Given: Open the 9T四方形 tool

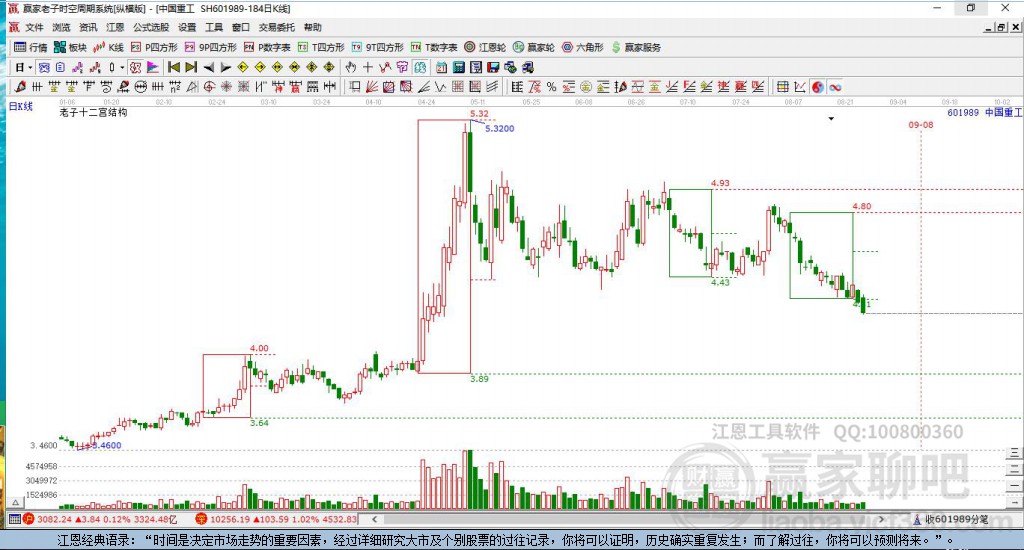Looking at the screenshot, I should tap(377, 47).
